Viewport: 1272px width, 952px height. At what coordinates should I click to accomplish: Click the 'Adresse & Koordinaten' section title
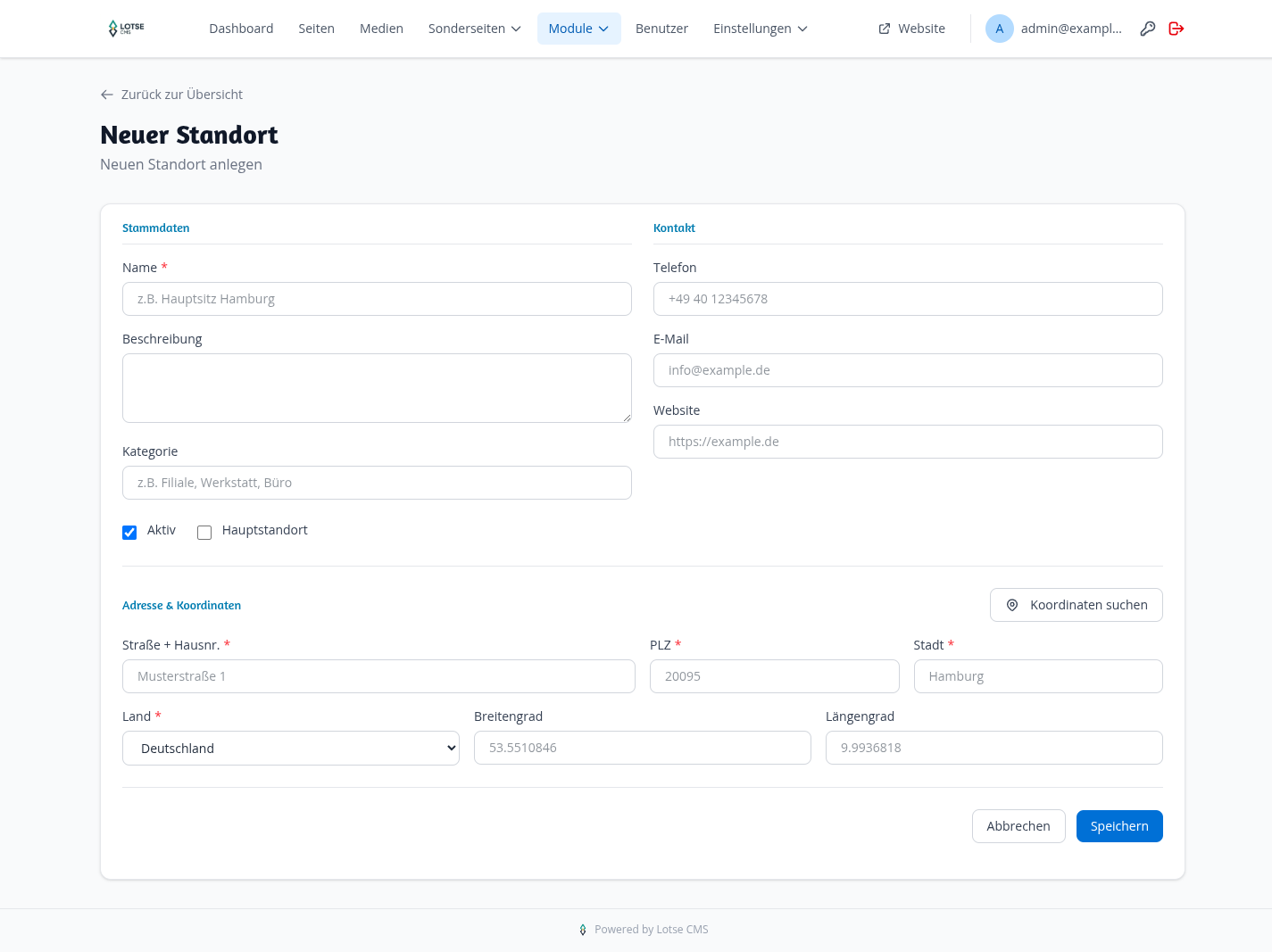click(x=182, y=606)
